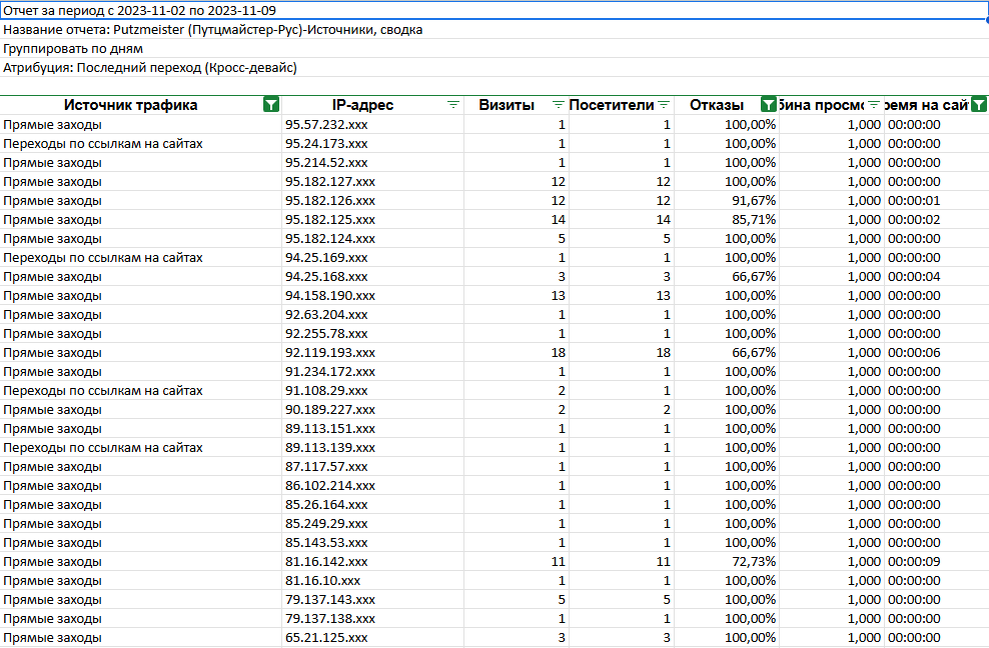The image size is (989, 648).
Task: Select the Источник трафика header cell
Action: pyautogui.click(x=141, y=105)
